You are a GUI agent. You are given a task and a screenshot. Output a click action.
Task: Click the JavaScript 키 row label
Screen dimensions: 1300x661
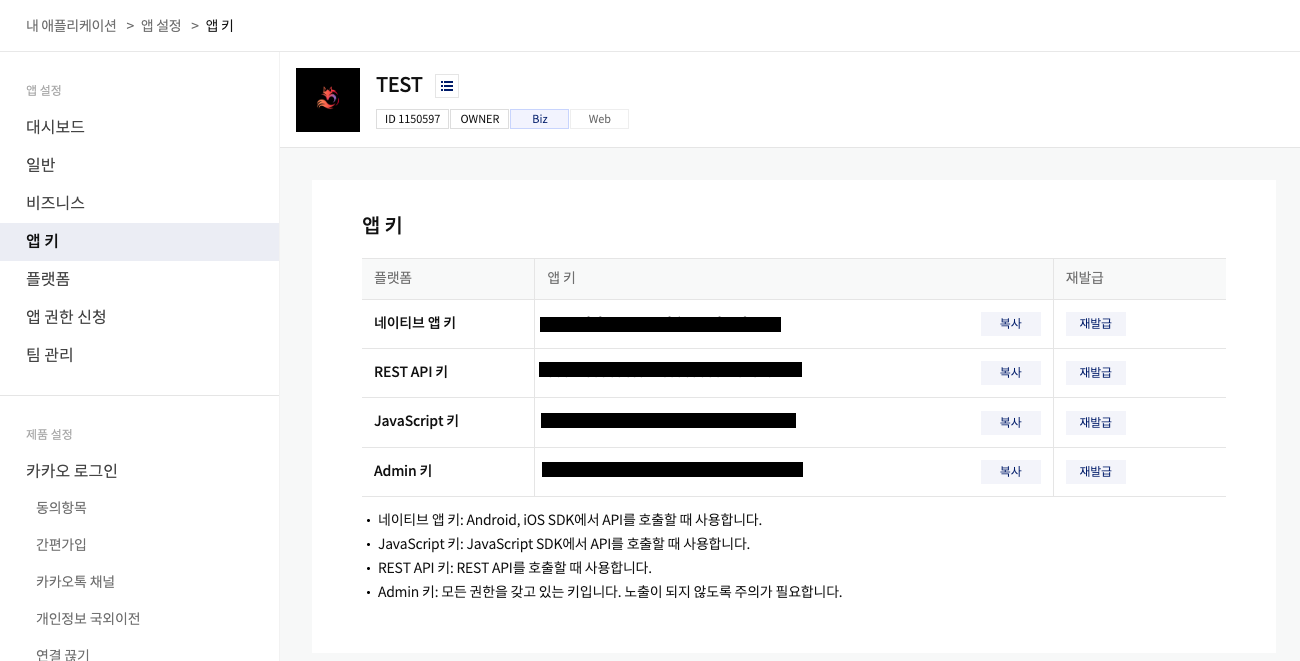(x=416, y=421)
